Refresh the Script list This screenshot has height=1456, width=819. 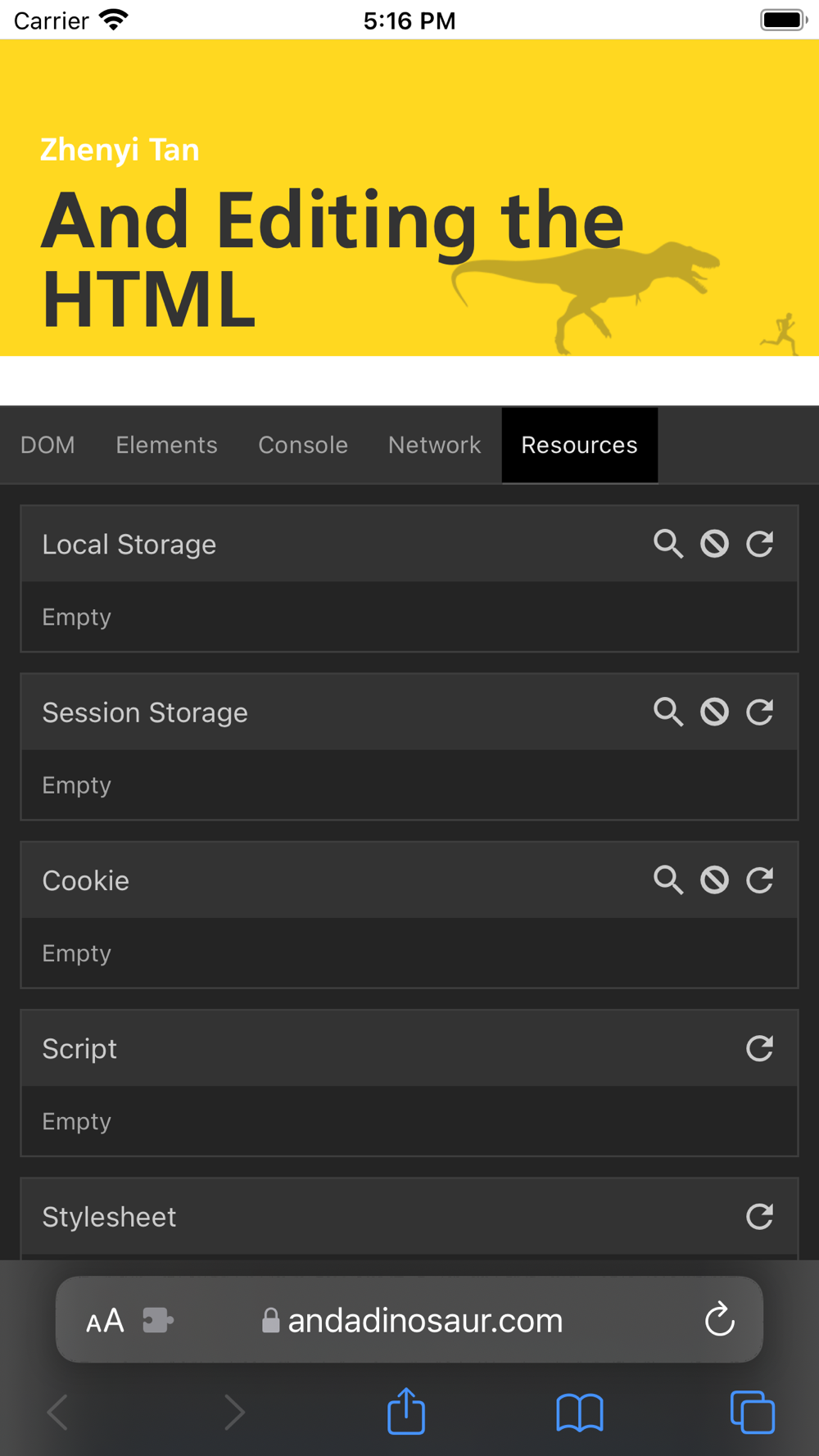coord(760,1048)
